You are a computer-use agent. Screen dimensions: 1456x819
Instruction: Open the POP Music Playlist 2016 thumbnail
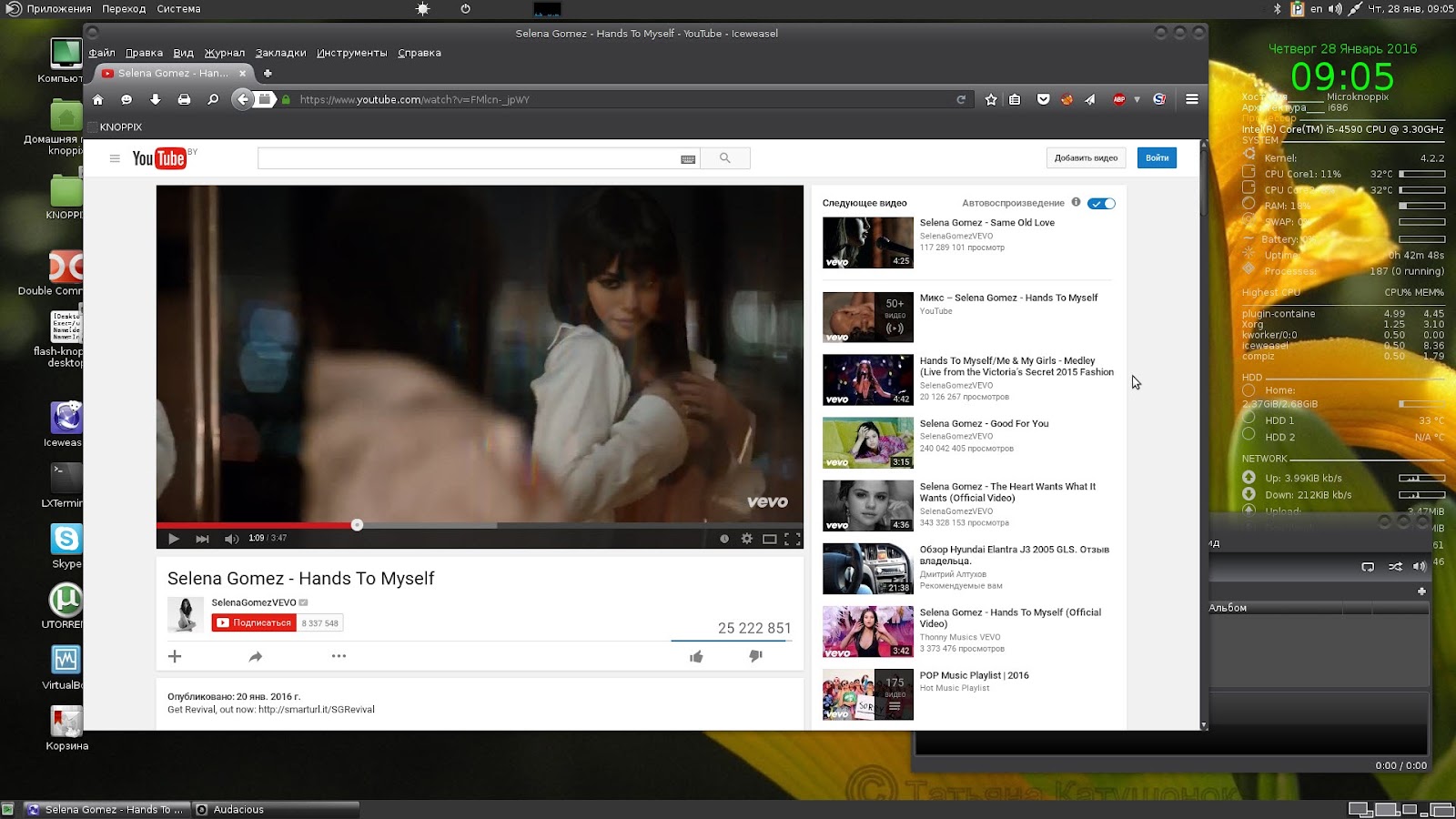pyautogui.click(x=868, y=694)
